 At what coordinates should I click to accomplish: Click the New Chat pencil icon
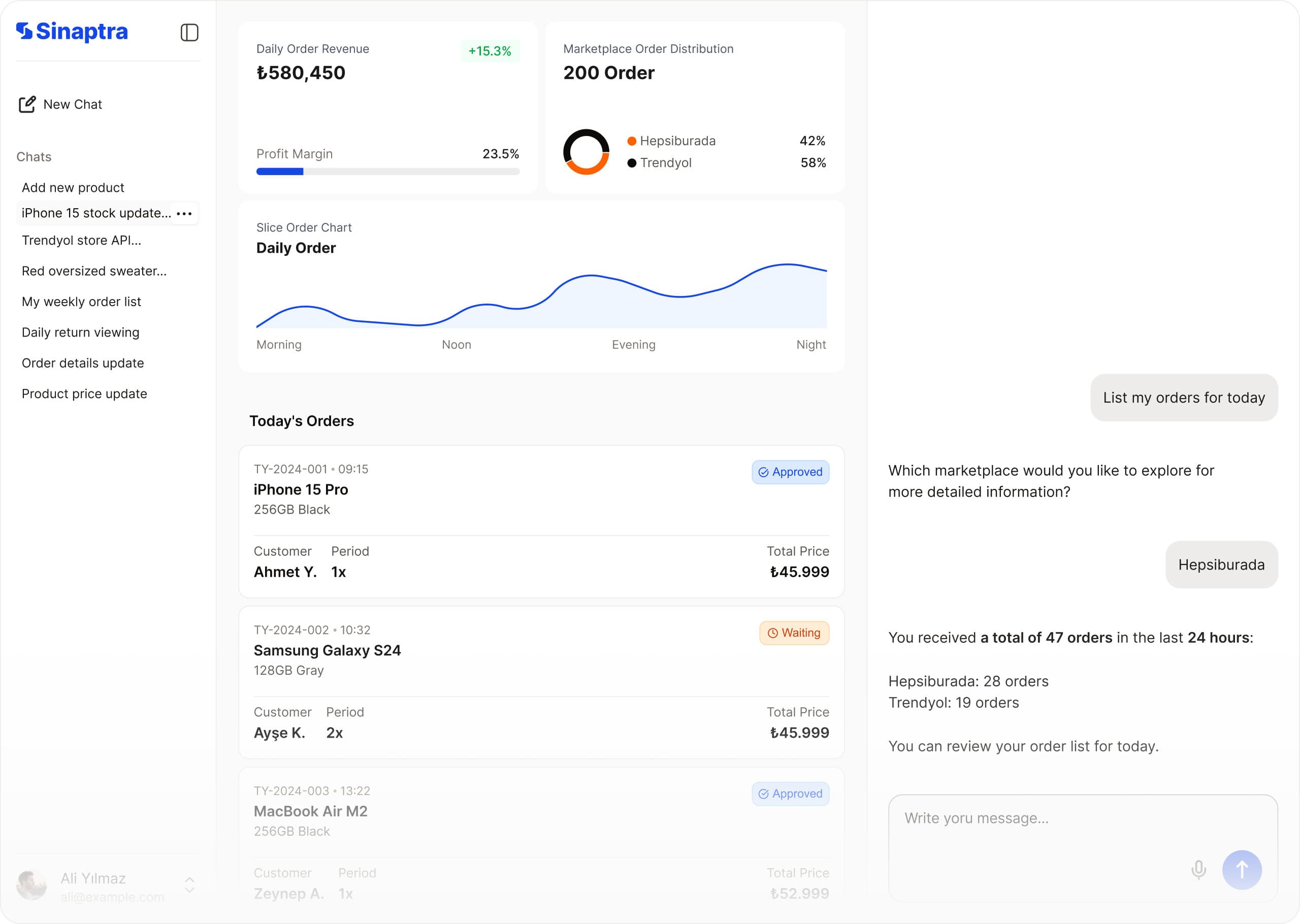click(x=27, y=104)
